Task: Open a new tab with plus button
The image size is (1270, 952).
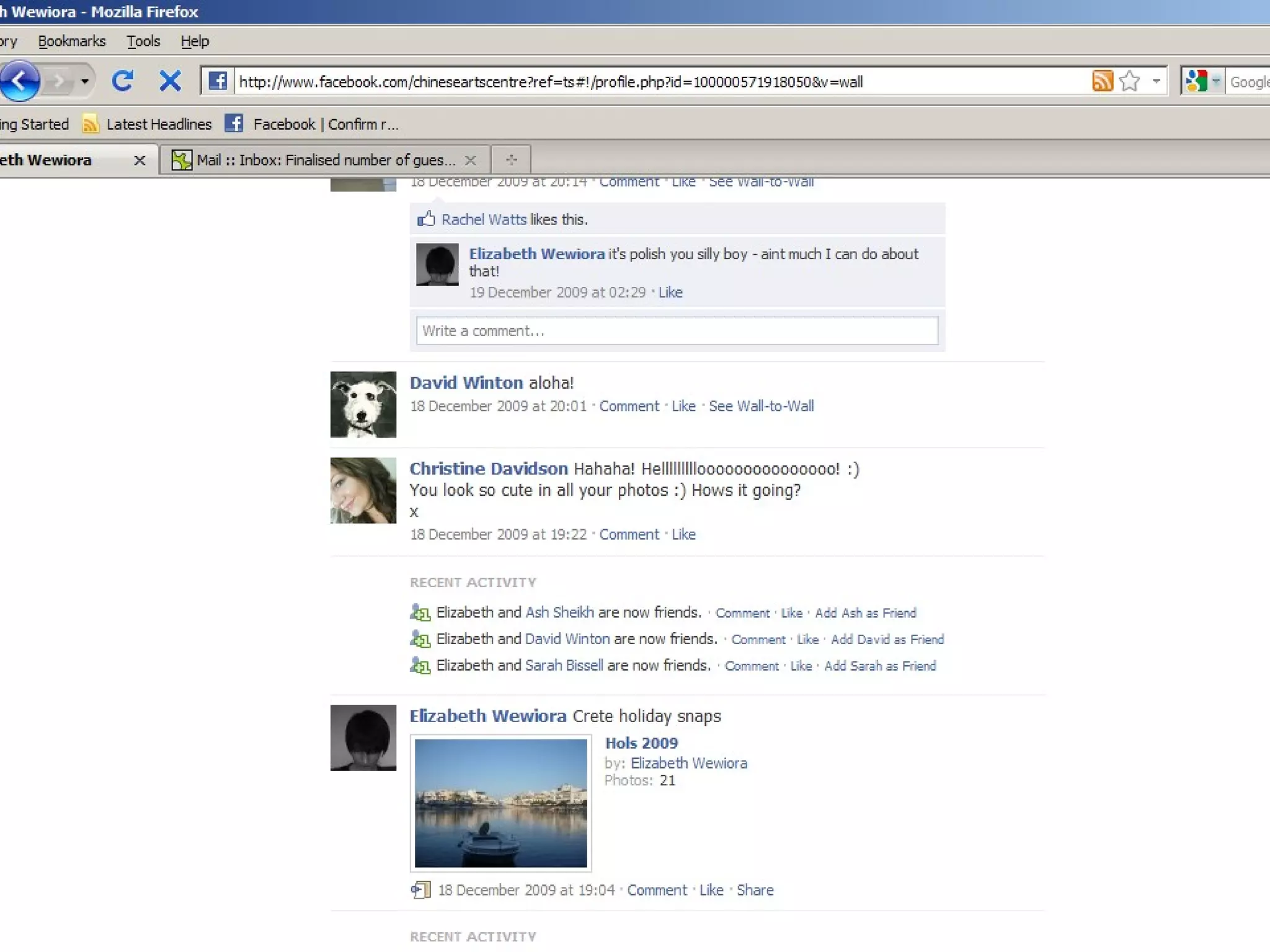Action: 511,160
